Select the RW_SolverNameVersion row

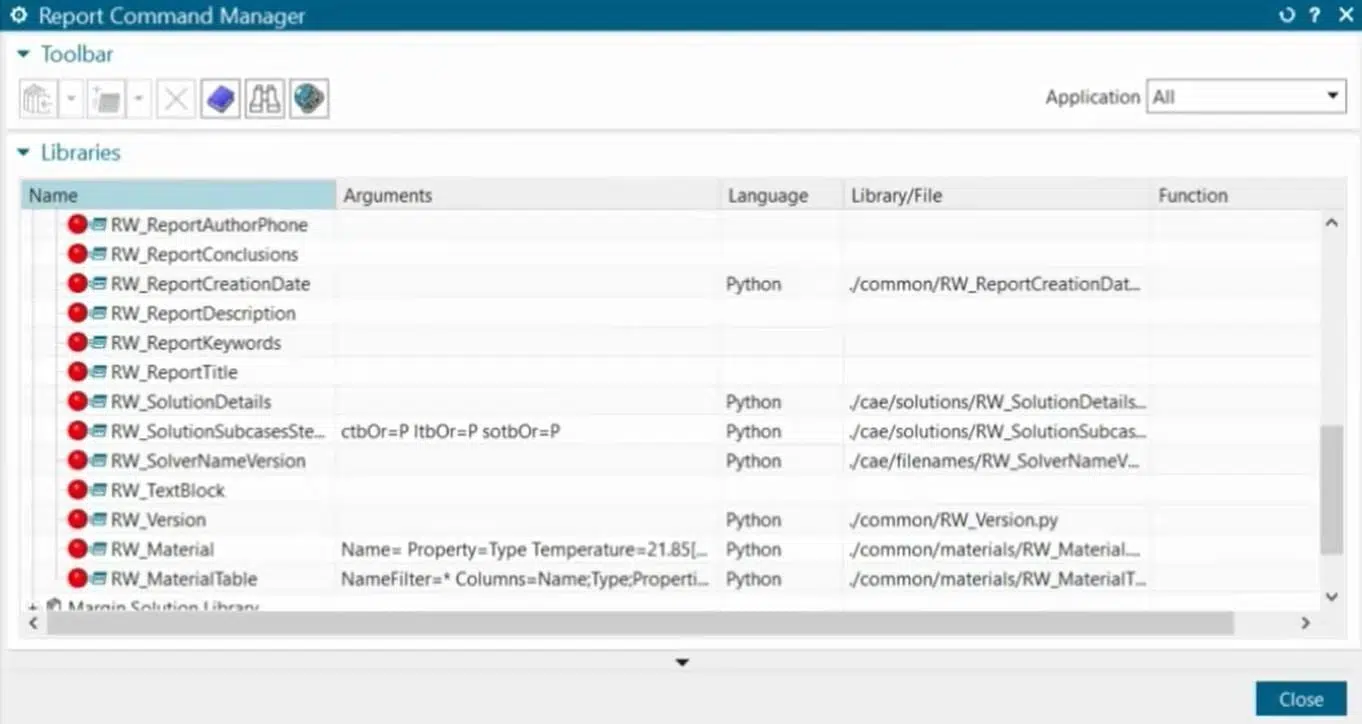(x=671, y=461)
